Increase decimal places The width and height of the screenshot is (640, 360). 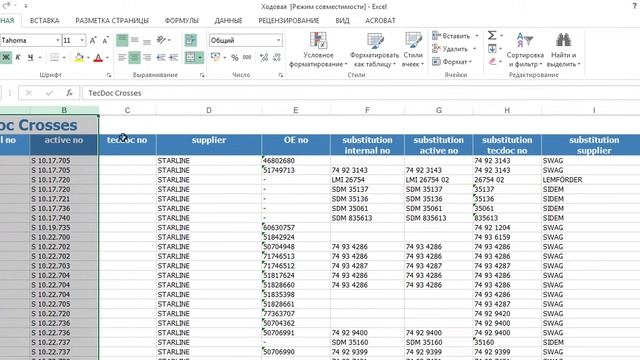coord(264,58)
